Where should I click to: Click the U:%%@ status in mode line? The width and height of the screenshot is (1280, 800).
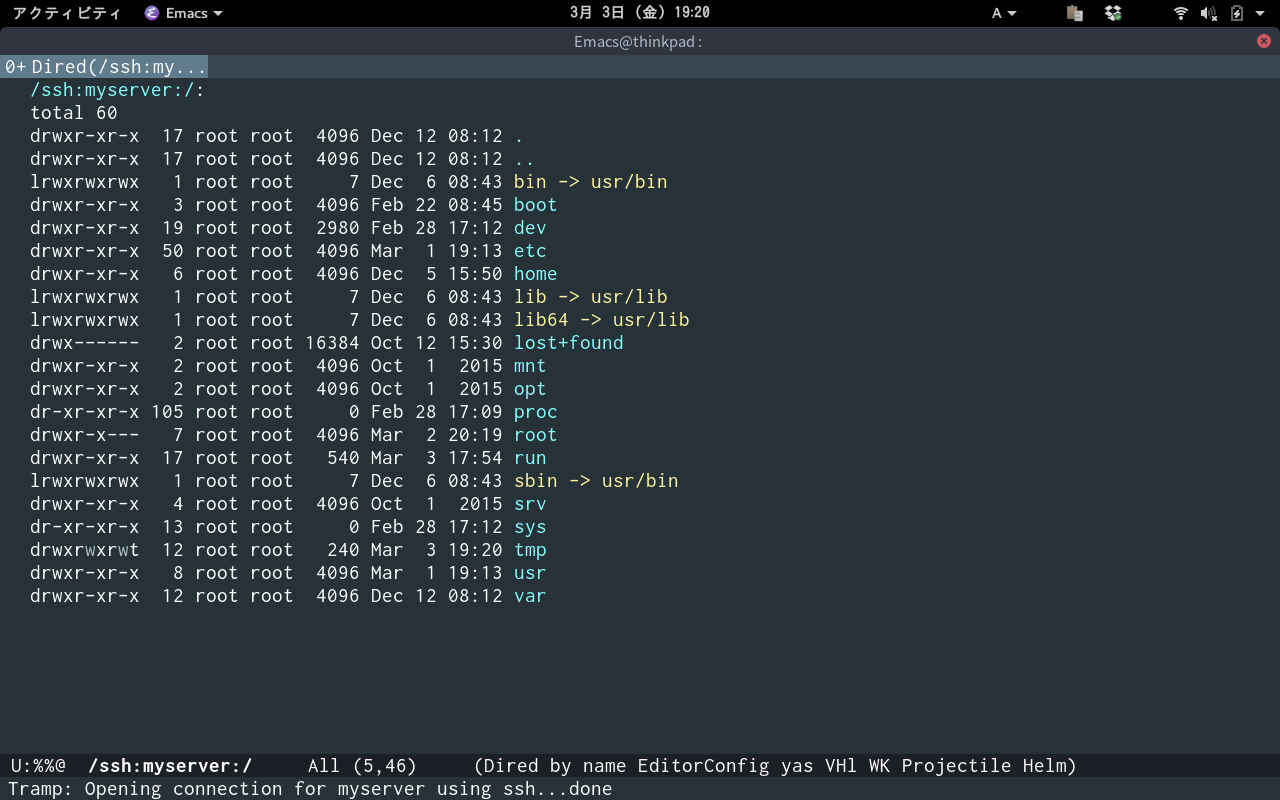(38, 766)
